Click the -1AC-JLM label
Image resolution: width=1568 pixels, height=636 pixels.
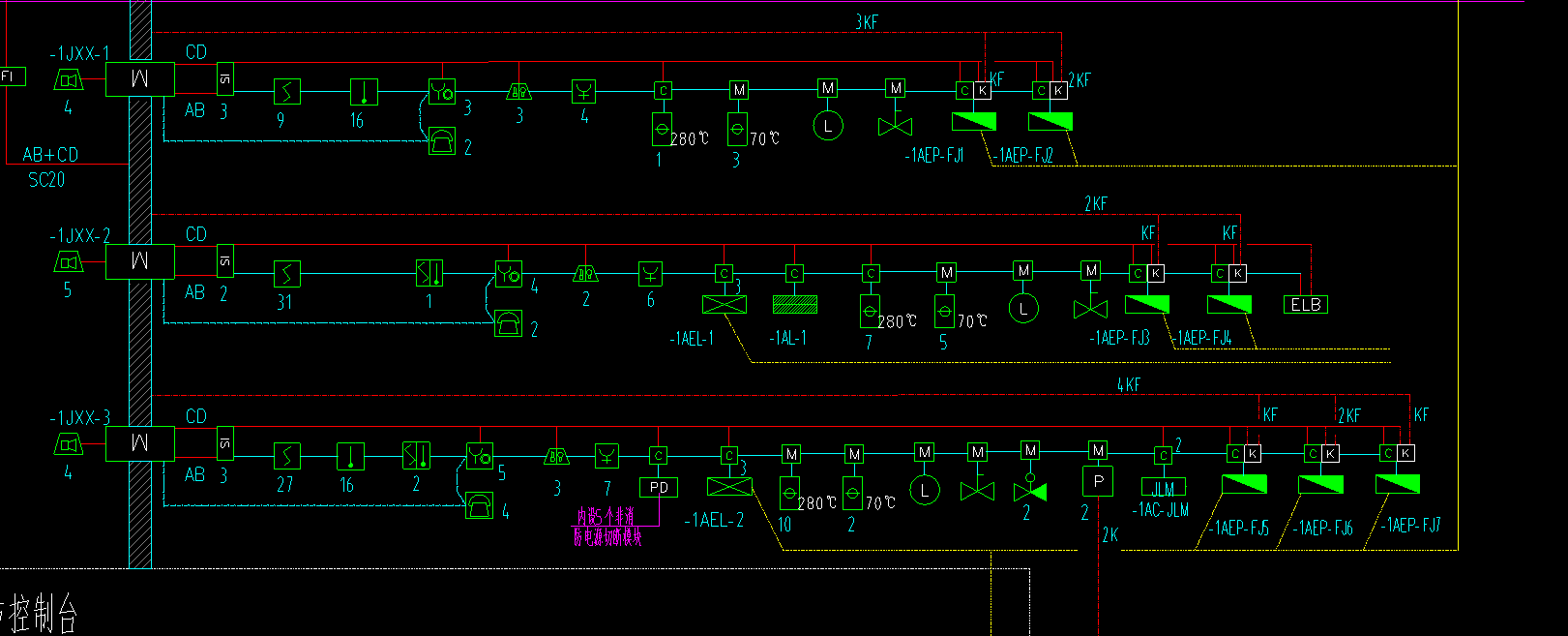1161,510
